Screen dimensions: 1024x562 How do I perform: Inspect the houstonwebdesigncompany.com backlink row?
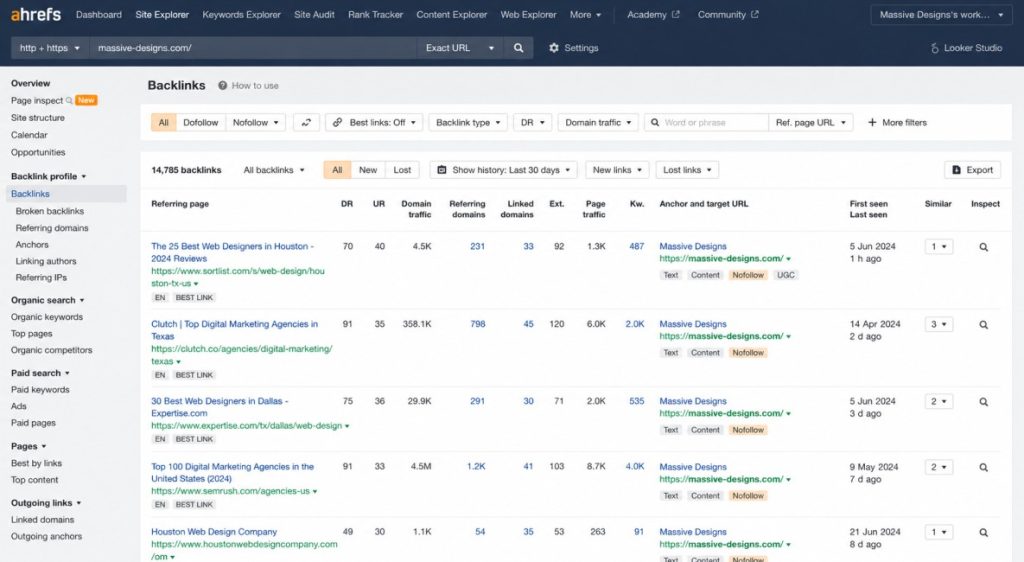[x=984, y=532]
